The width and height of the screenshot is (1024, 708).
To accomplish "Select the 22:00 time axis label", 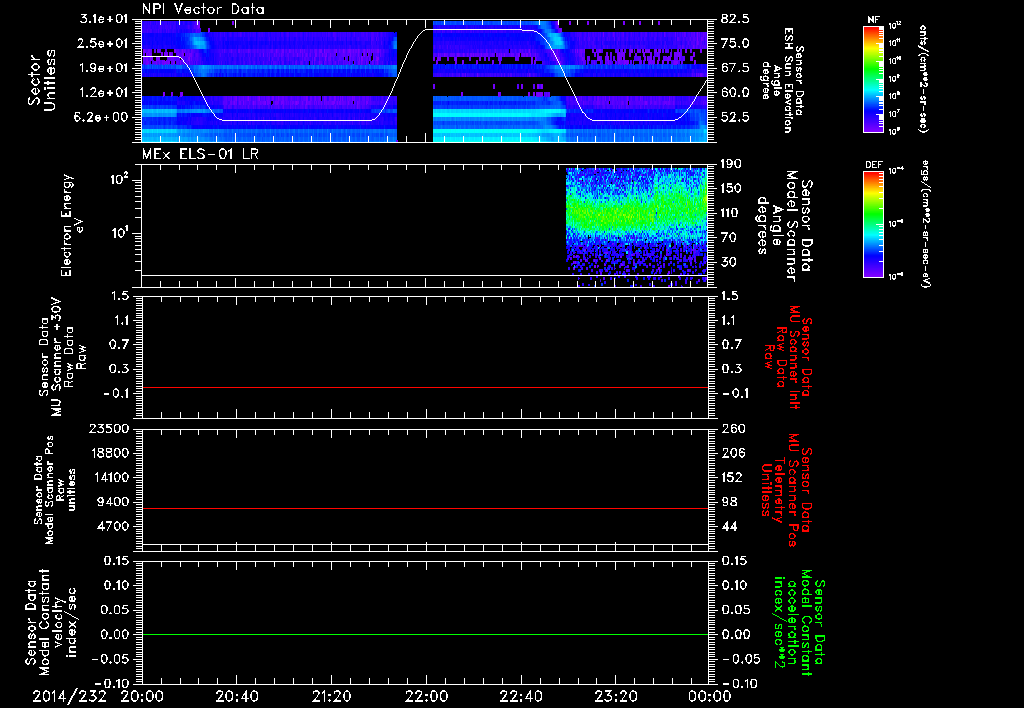I will click(x=426, y=695).
